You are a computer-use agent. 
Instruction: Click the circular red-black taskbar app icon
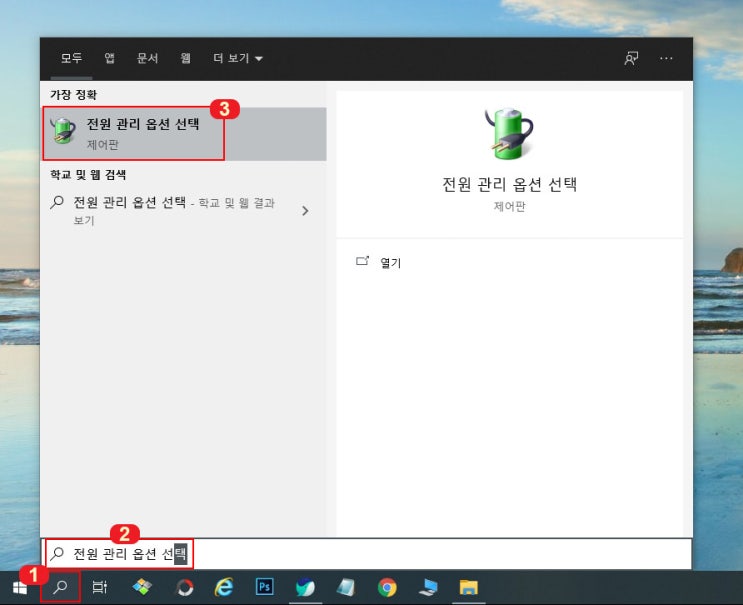184,588
